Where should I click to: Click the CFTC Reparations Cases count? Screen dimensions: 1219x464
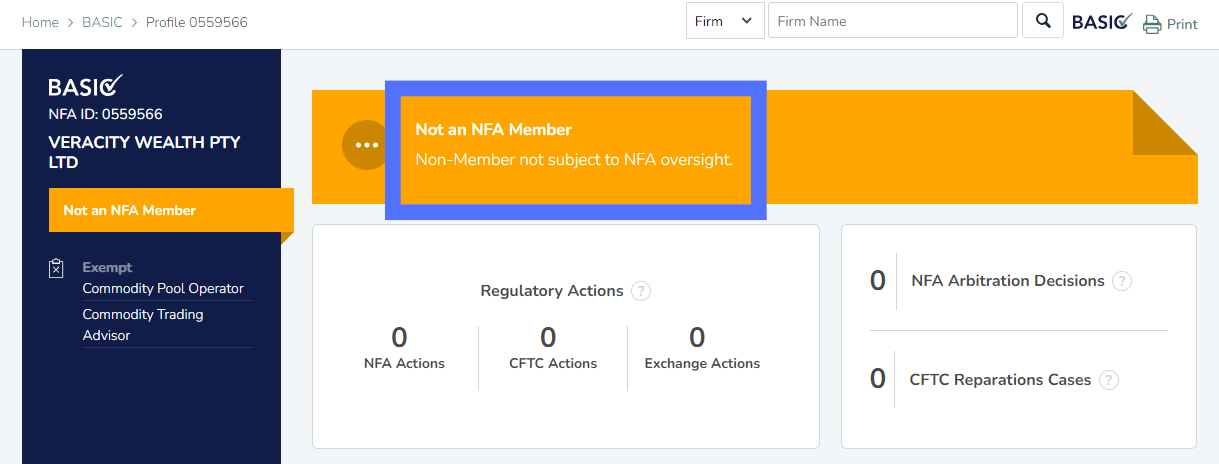coord(878,379)
